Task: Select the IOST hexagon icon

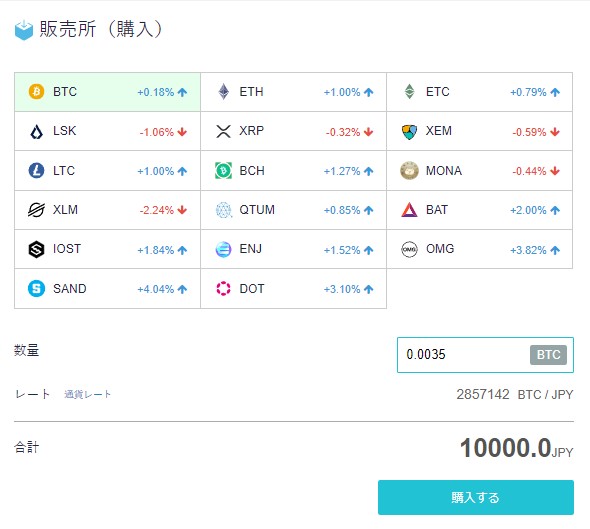Action: pos(36,249)
